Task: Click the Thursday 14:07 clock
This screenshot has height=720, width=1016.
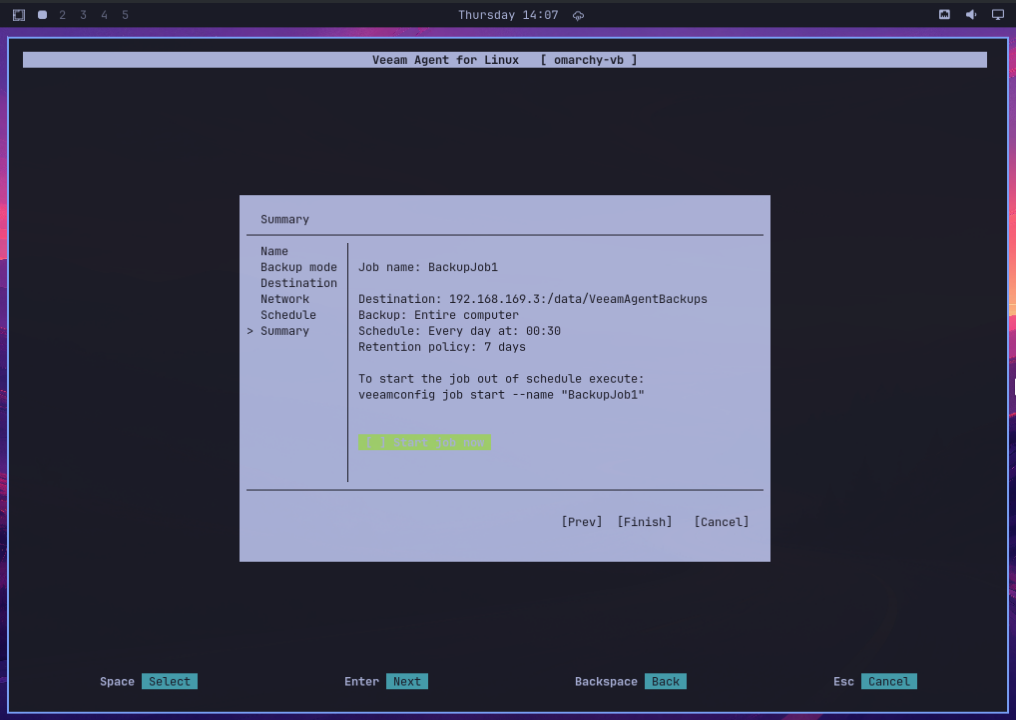Action: coord(508,15)
